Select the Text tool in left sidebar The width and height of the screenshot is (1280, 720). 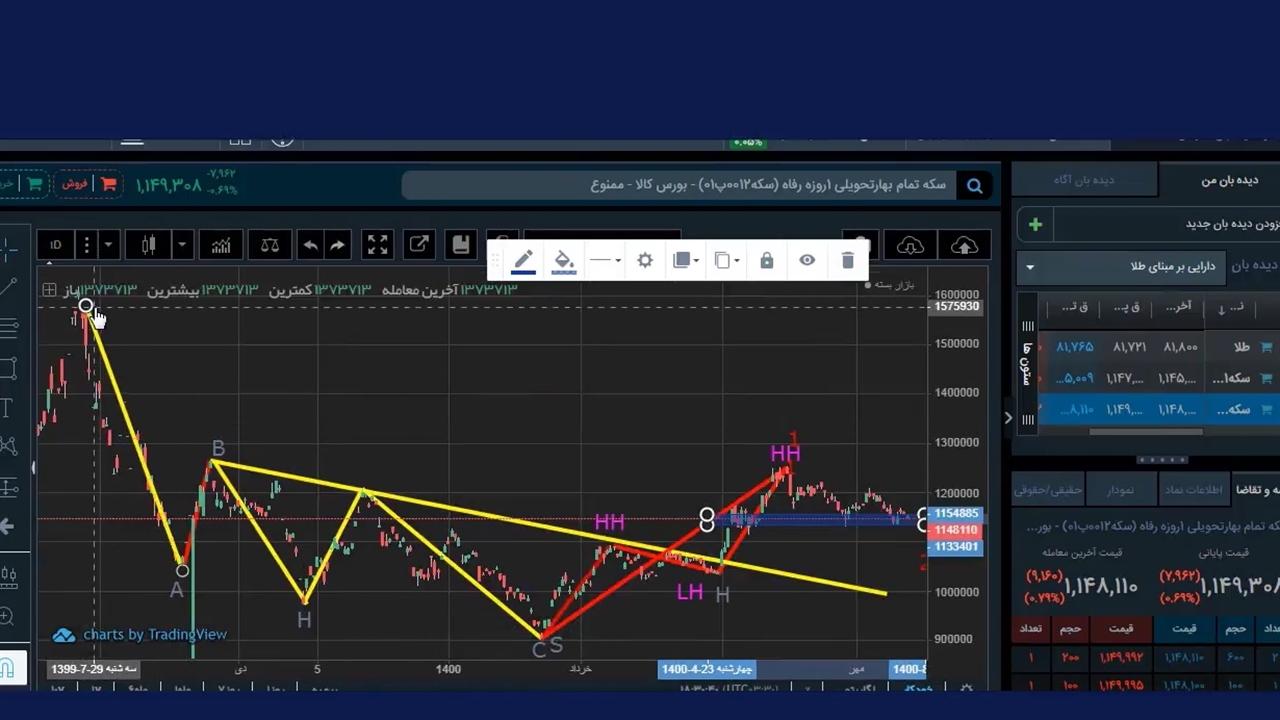coord(7,407)
